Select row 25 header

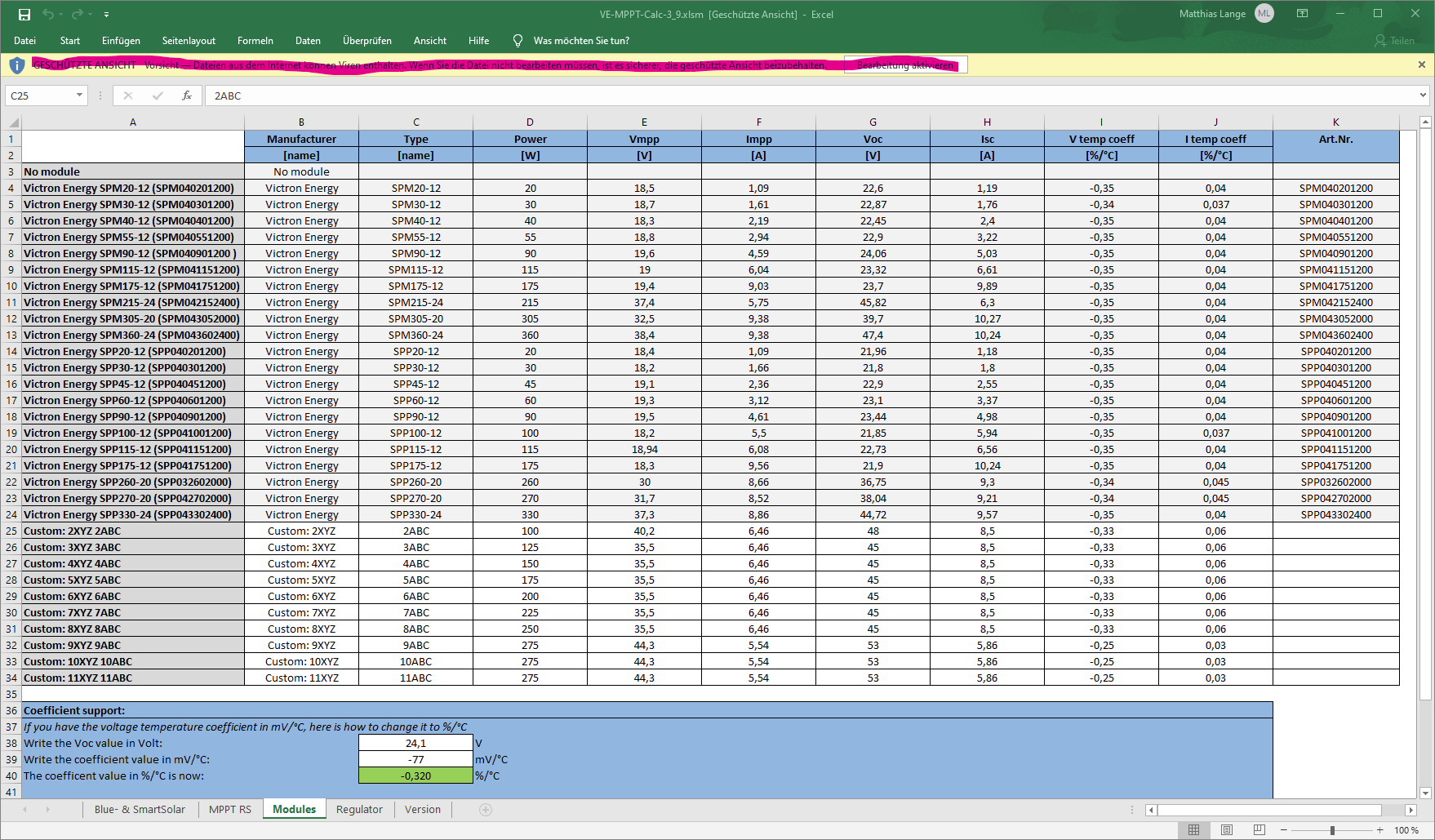click(11, 531)
